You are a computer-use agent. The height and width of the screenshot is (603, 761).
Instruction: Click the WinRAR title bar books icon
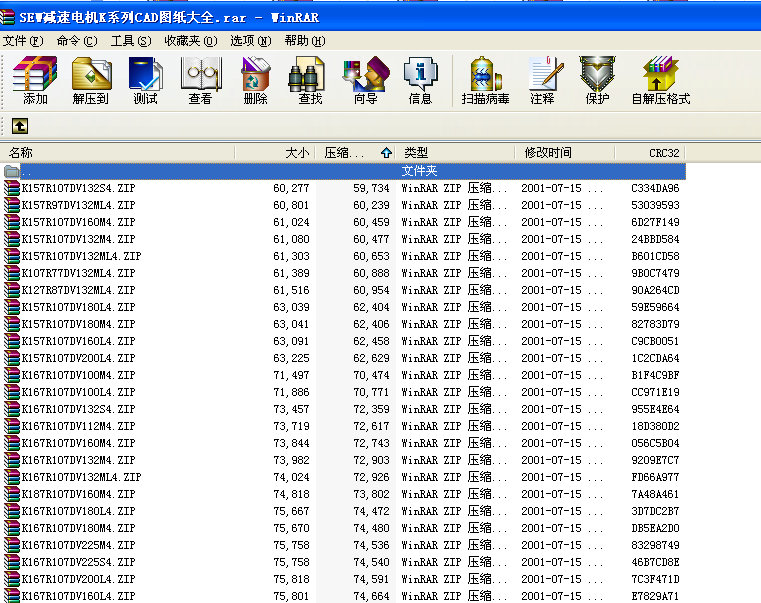coord(7,18)
